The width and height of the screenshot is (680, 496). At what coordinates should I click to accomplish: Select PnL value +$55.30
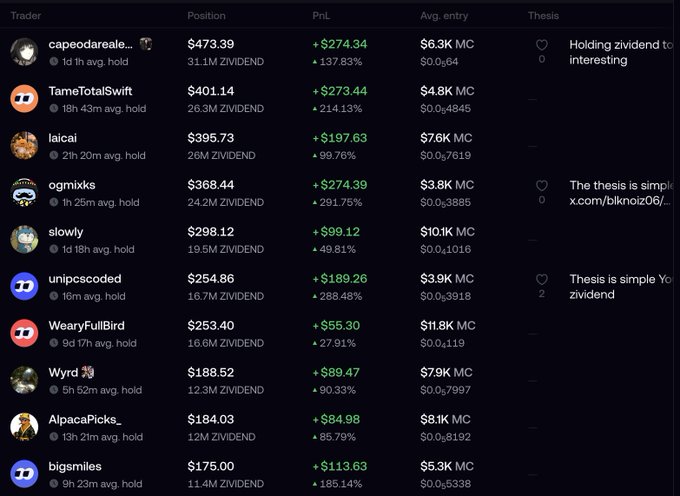coord(336,326)
